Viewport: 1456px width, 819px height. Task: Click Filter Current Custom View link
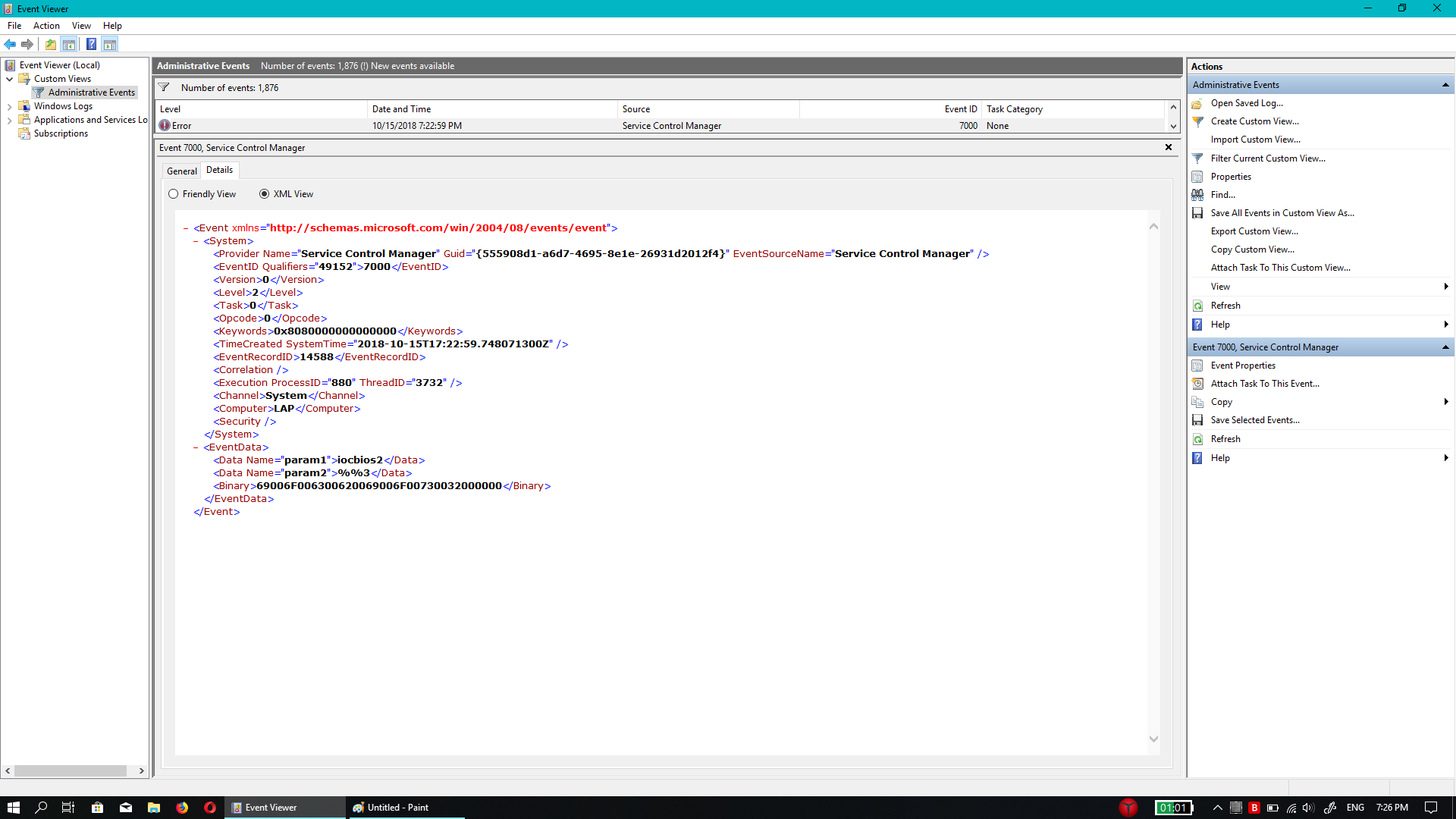[x=1268, y=158]
